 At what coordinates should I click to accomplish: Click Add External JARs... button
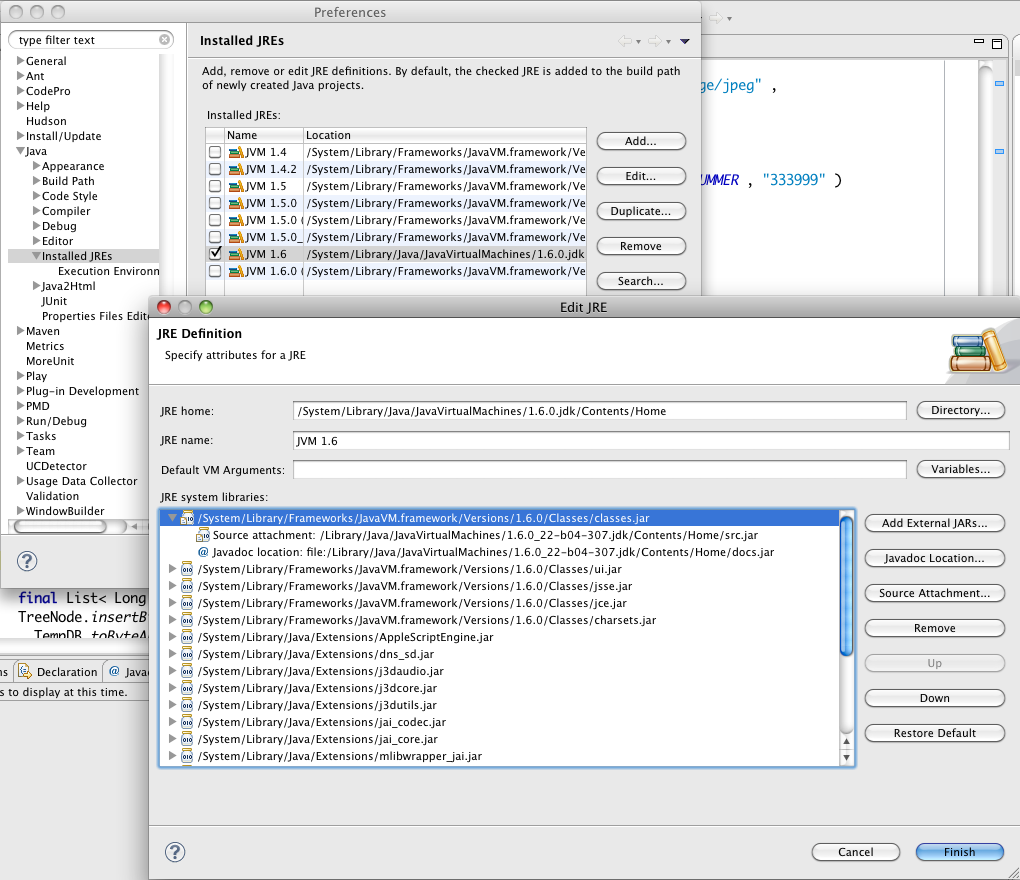934,523
